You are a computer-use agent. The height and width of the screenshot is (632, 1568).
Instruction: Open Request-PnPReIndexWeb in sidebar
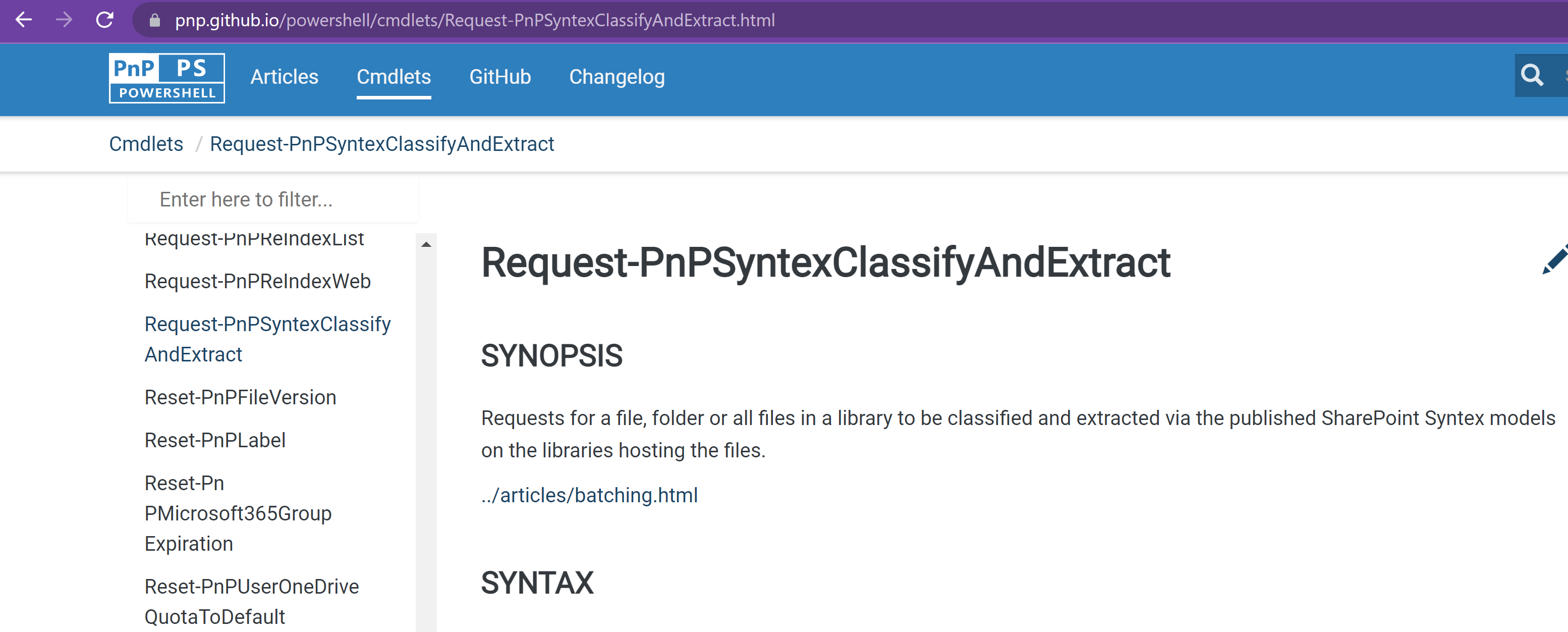coord(257,281)
